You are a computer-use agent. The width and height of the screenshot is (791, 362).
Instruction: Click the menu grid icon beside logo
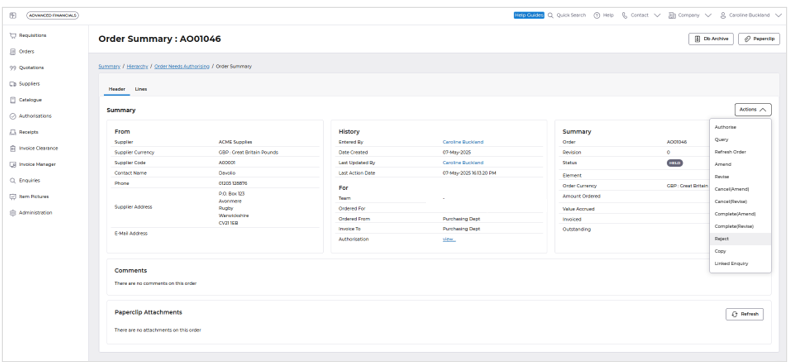click(x=13, y=16)
